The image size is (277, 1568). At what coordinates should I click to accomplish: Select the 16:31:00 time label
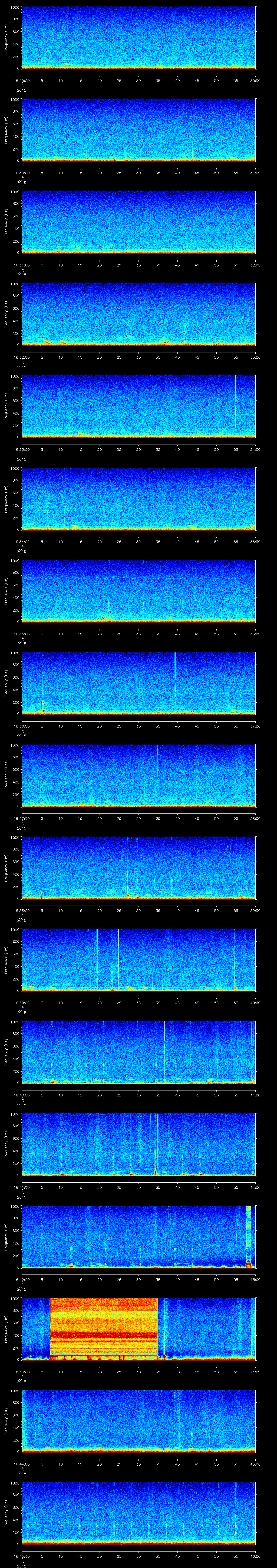(21, 265)
